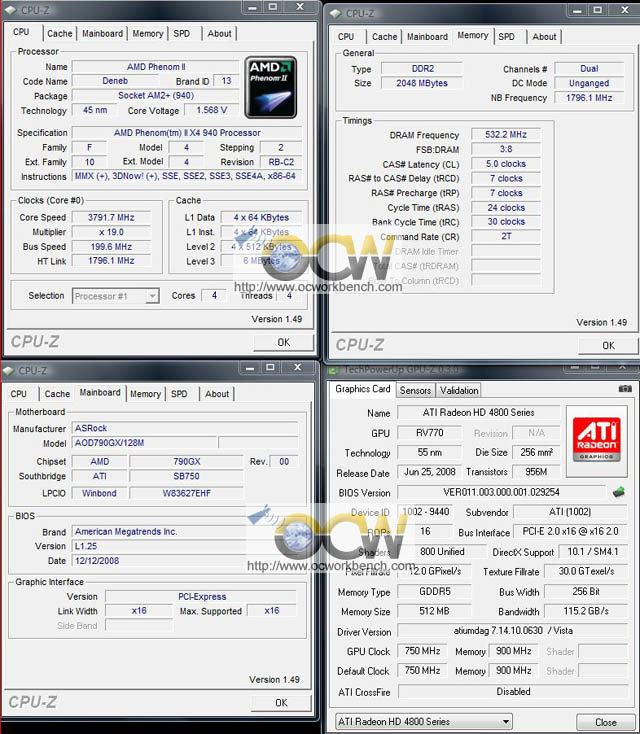
Task: Click the DRAM Frequency value 532.2 MHz
Action: coord(506,135)
